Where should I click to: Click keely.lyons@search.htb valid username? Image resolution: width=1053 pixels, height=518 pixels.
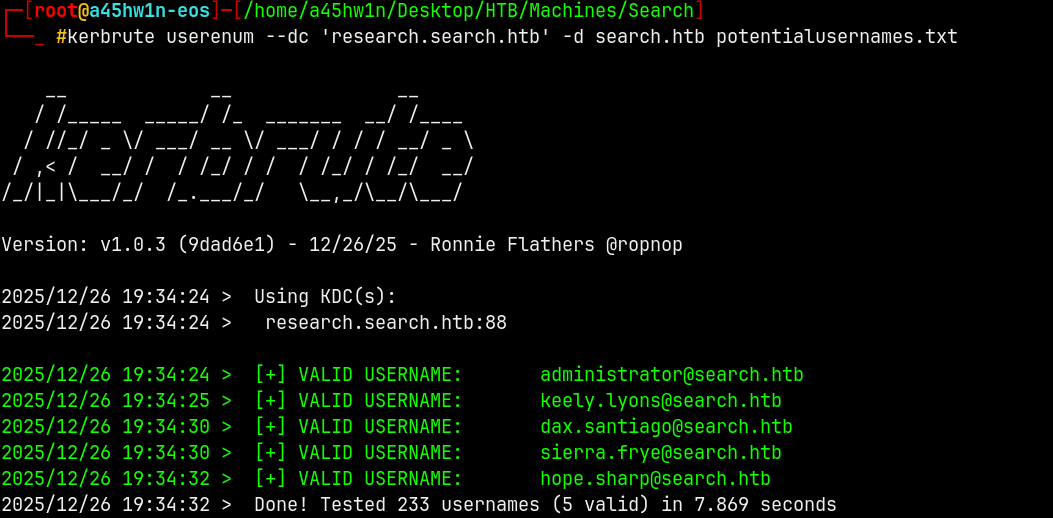(660, 401)
